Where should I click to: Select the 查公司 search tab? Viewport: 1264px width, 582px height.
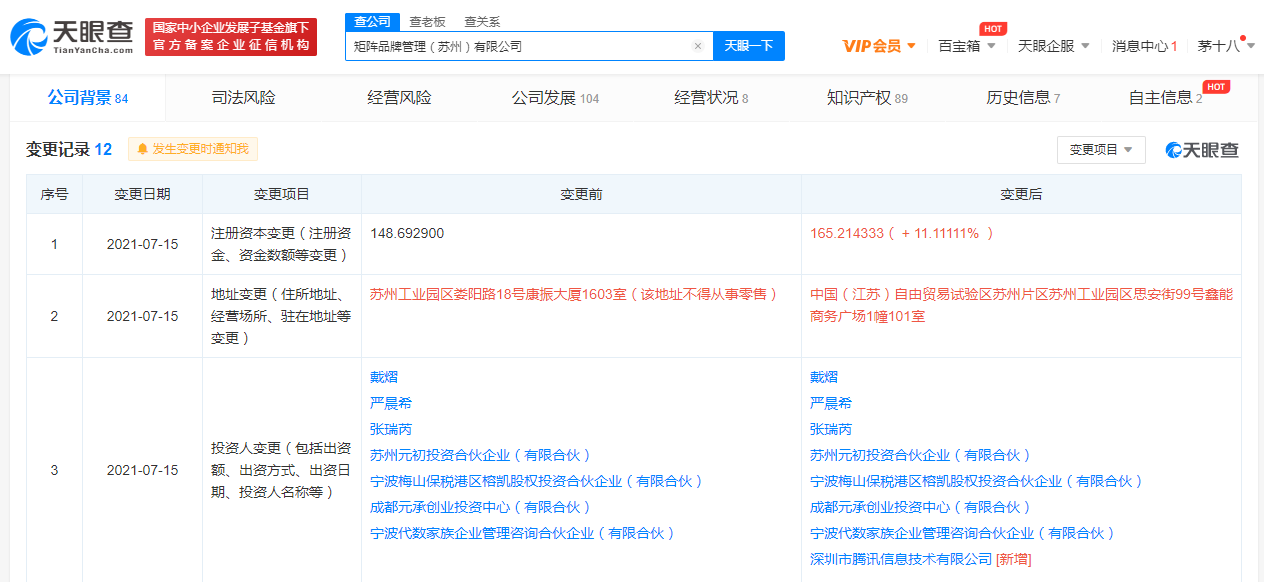(x=372, y=21)
